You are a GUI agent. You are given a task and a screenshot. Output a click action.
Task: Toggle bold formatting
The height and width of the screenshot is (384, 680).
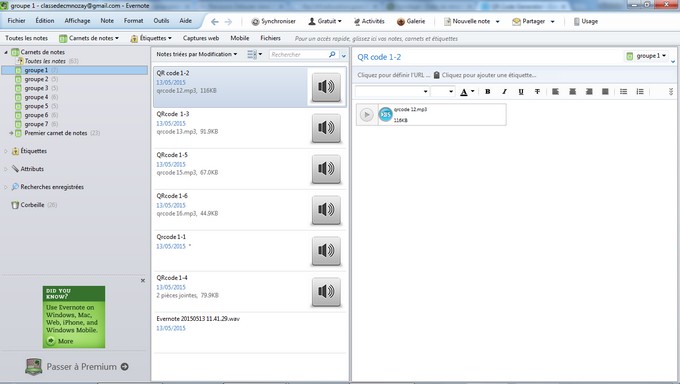coord(487,92)
